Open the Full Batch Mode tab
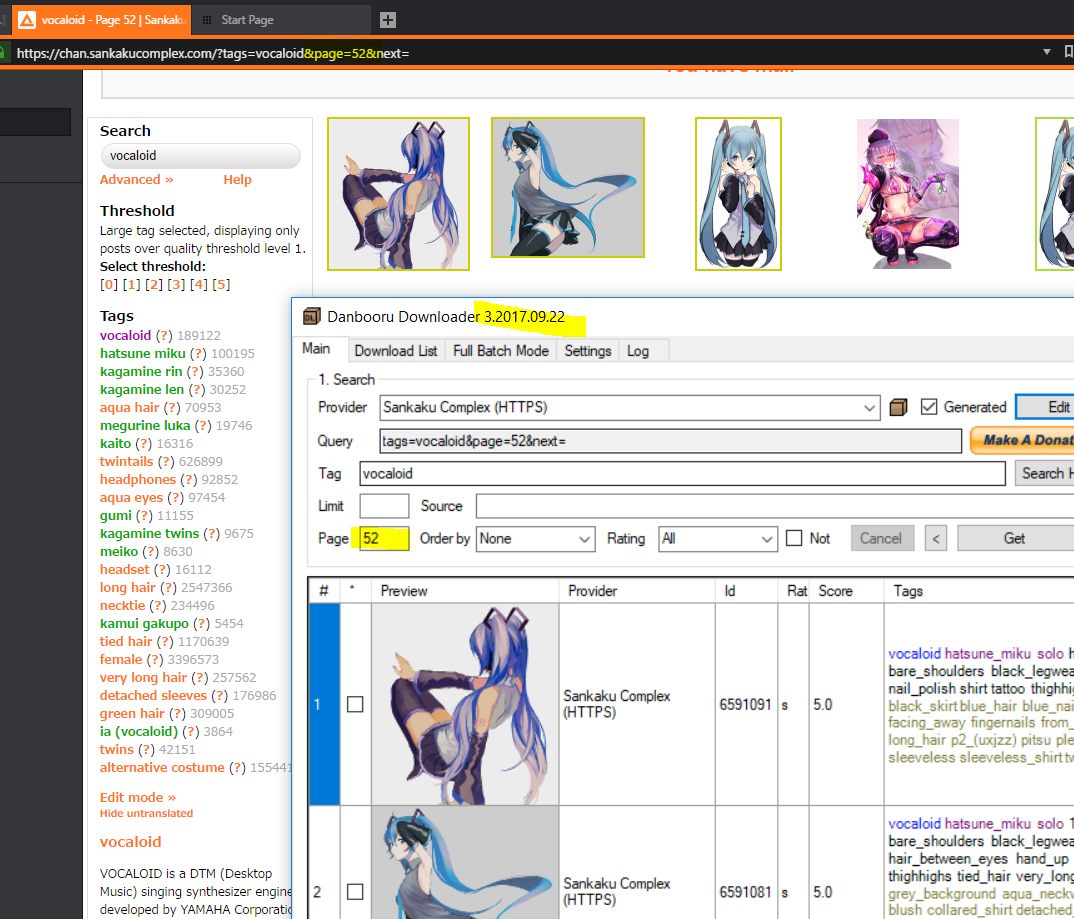1074x919 pixels. [501, 351]
